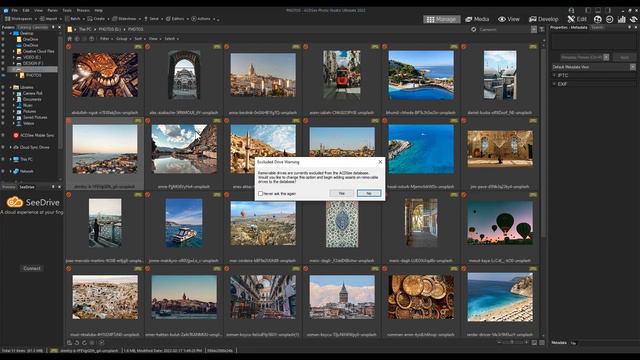Screen dimensions: 640x360
Task: Select DESIGN (F:) drive in folder tree
Action: pos(33,64)
